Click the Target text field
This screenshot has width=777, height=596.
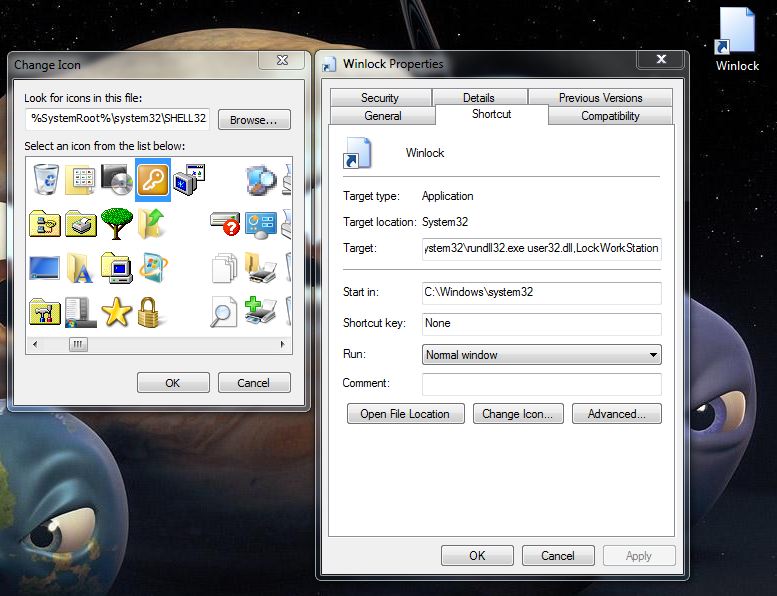click(542, 248)
